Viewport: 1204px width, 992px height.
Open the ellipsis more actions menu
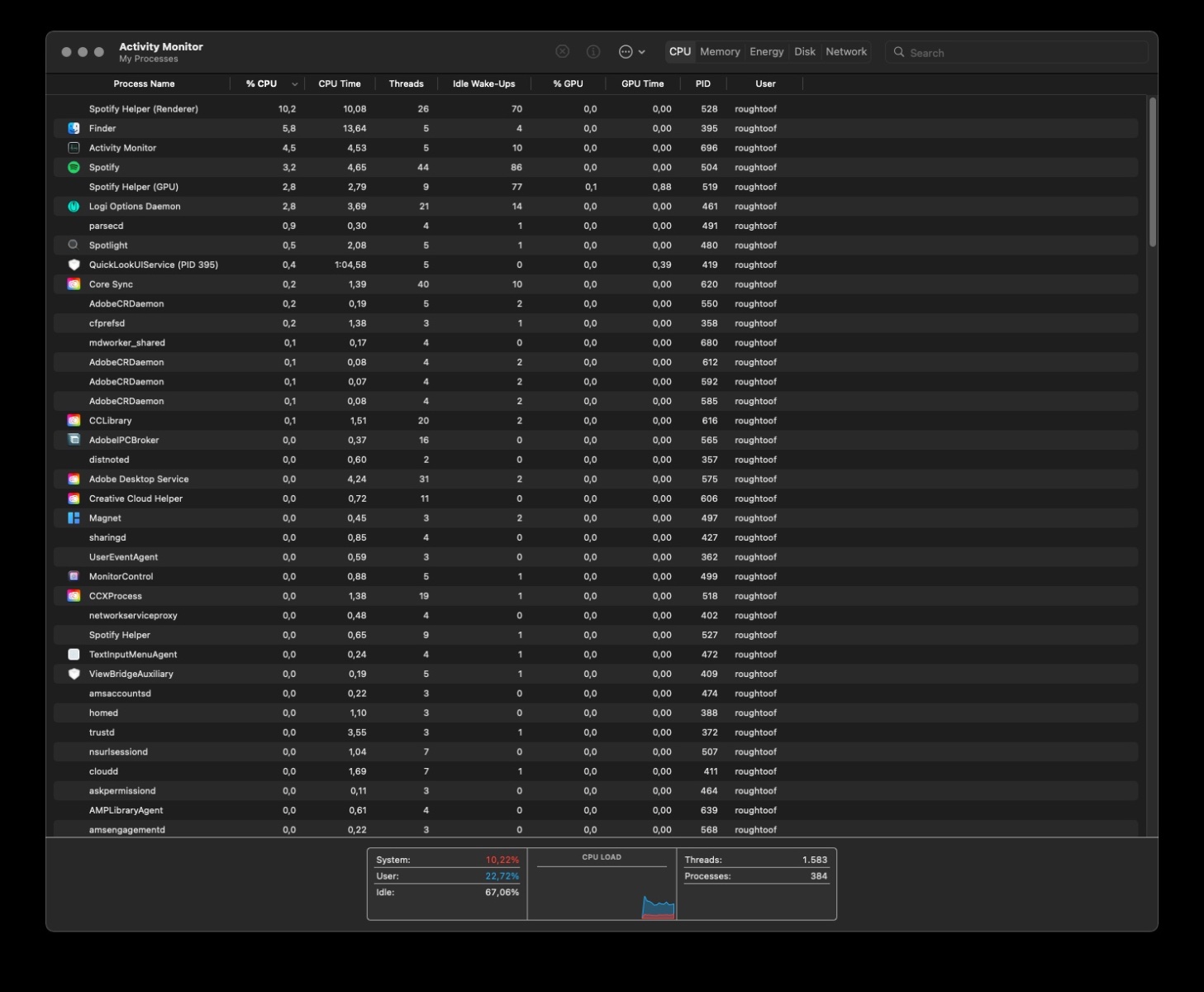[x=632, y=51]
